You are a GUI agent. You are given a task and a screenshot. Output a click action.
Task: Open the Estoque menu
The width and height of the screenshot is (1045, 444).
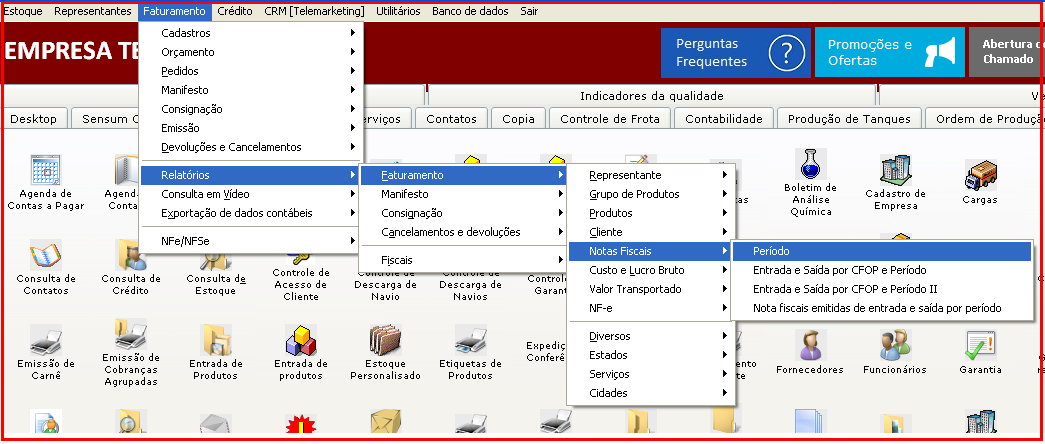click(24, 11)
